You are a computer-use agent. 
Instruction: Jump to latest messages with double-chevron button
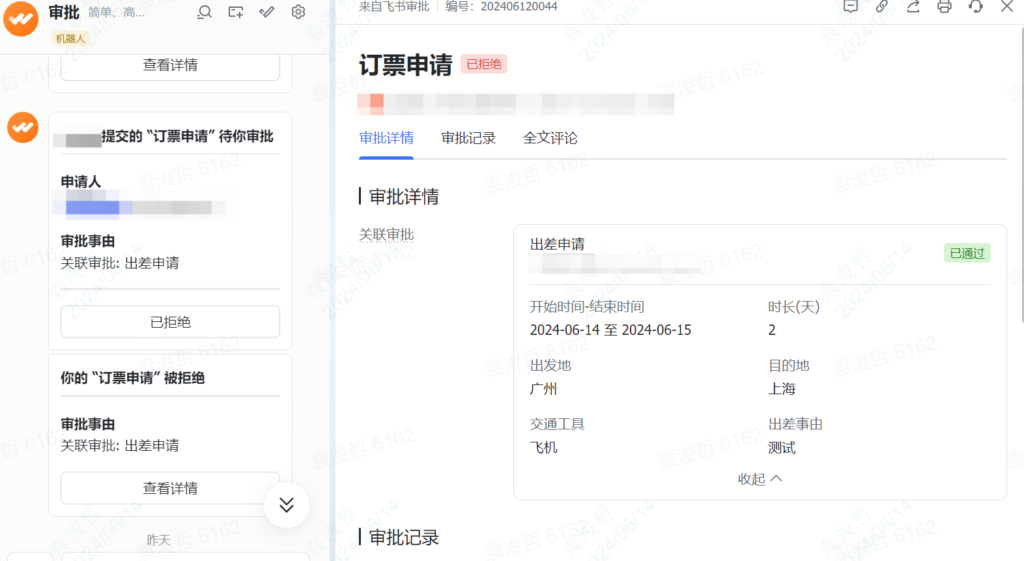point(287,505)
